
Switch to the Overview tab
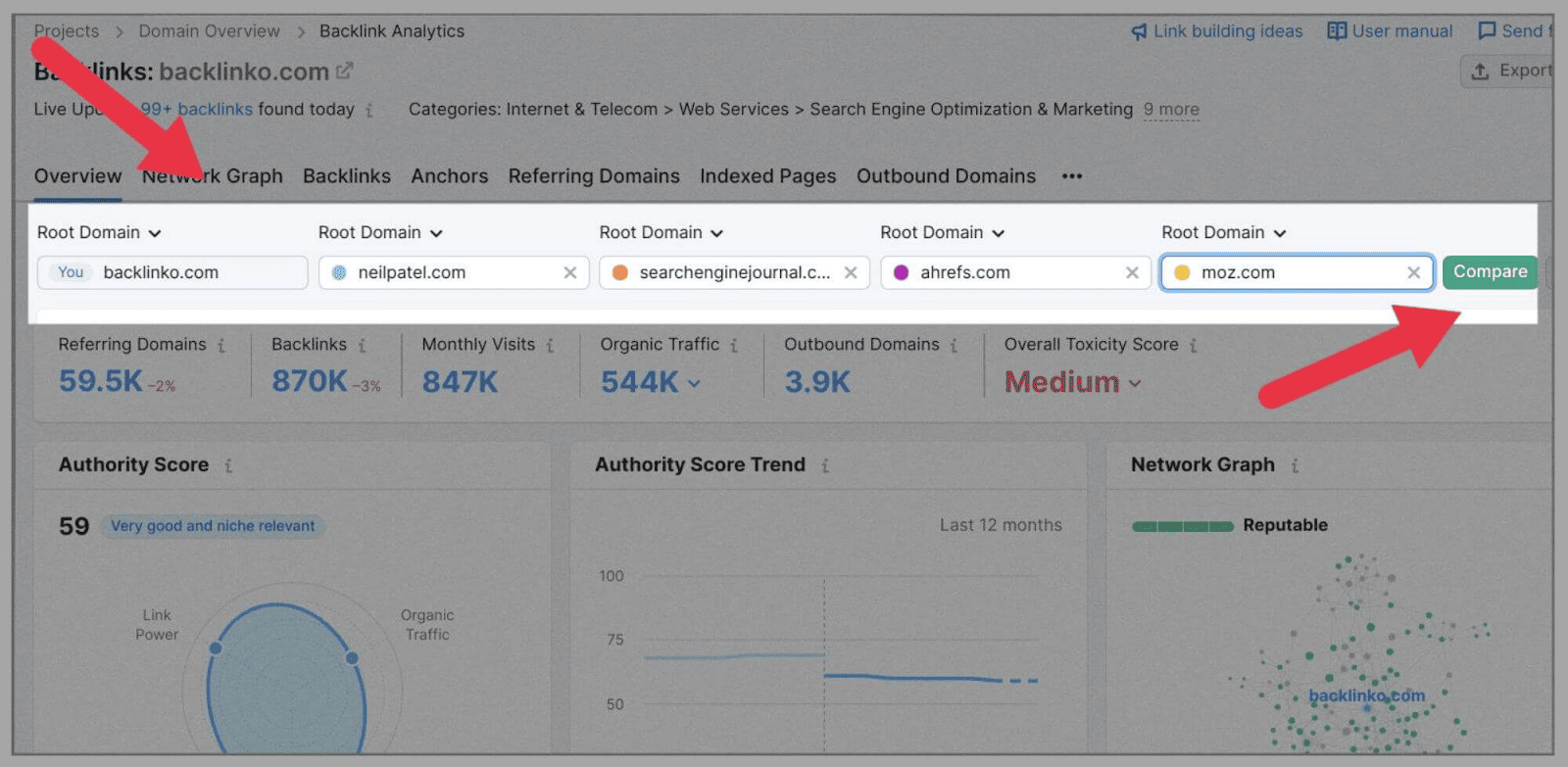tap(78, 176)
